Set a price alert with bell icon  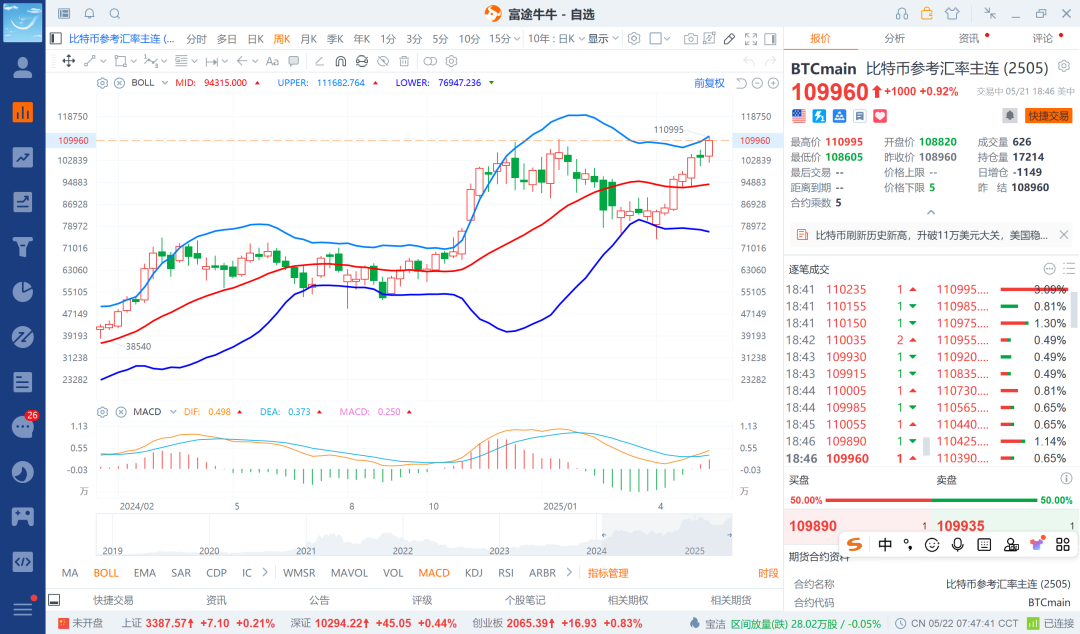point(1009,116)
